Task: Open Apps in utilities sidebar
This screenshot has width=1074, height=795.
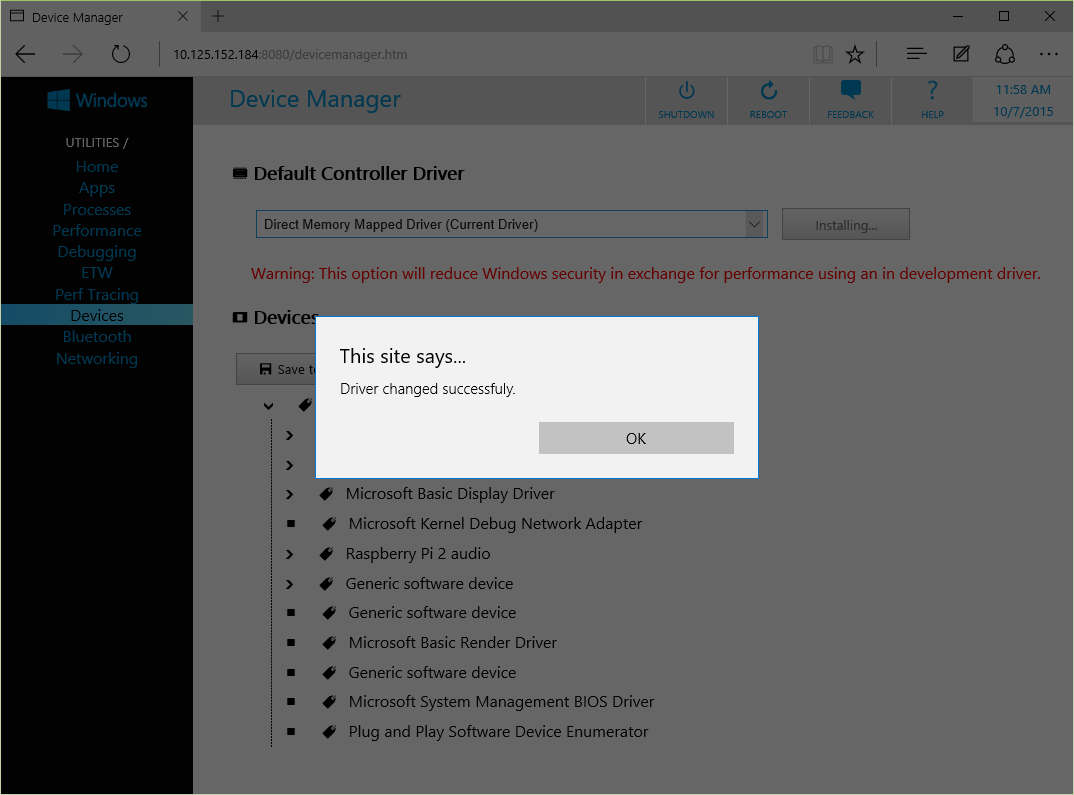Action: [x=97, y=188]
